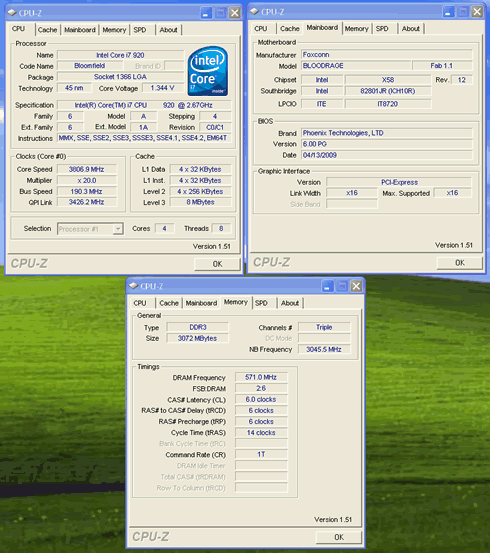
Task: Click the Intel Core i7 logo
Action: click(207, 71)
